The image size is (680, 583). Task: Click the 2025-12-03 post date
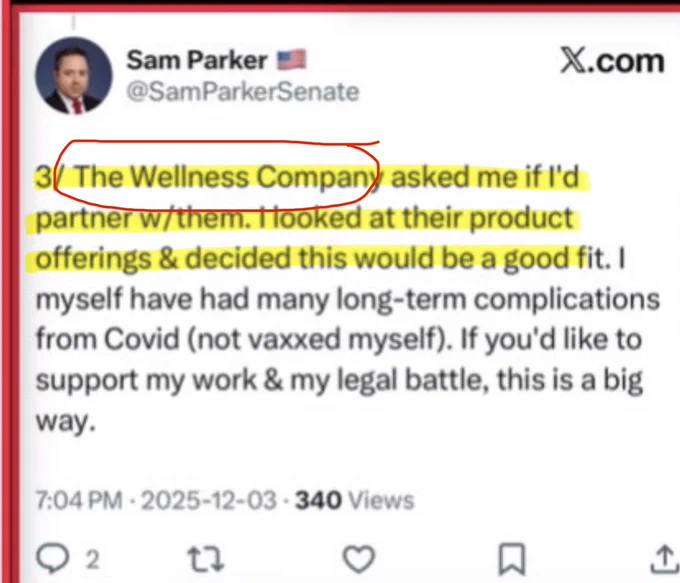click(x=209, y=500)
